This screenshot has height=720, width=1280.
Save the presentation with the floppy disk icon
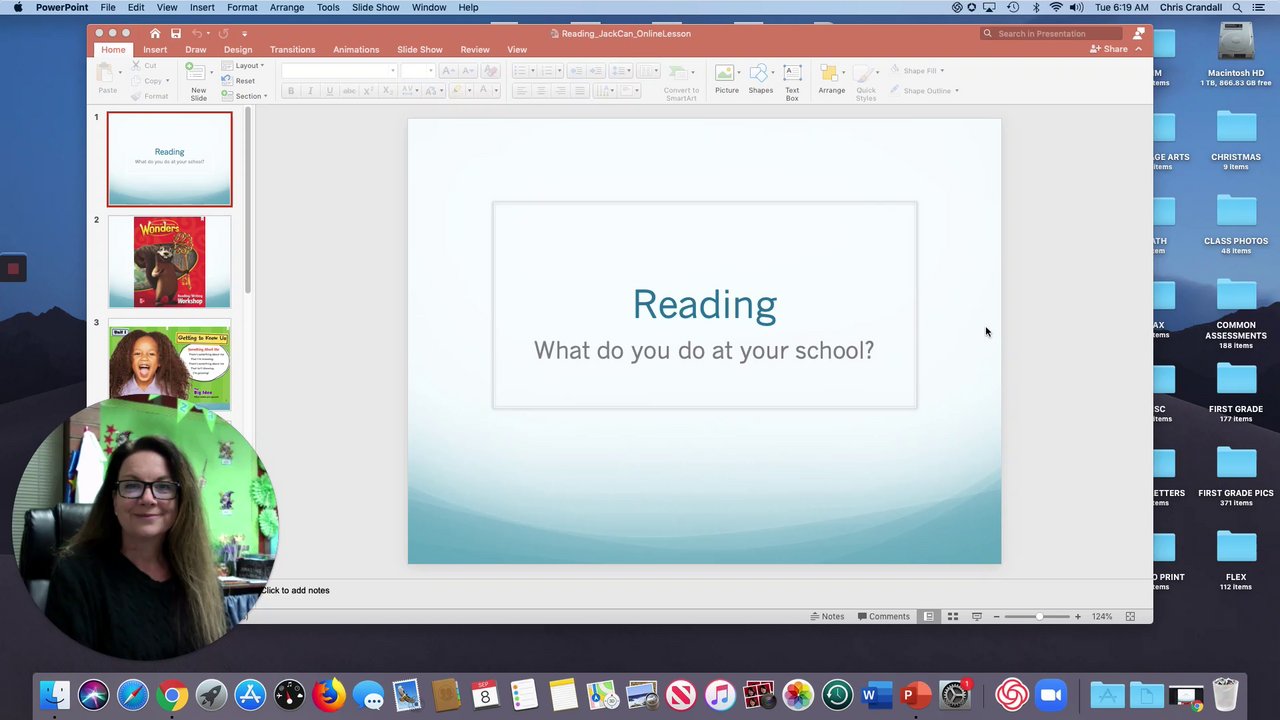pyautogui.click(x=176, y=33)
